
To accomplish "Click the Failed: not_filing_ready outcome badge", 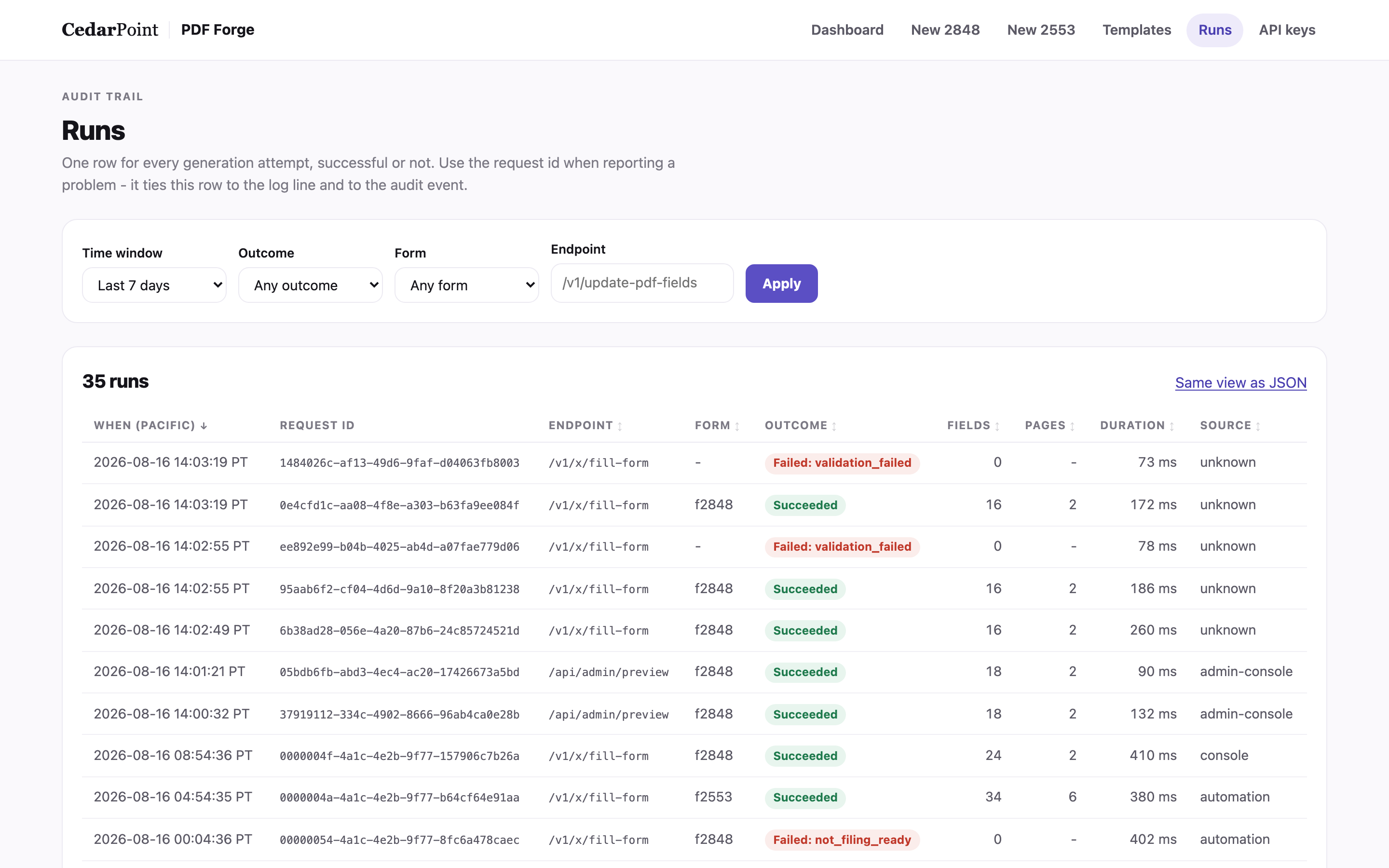I will point(842,840).
